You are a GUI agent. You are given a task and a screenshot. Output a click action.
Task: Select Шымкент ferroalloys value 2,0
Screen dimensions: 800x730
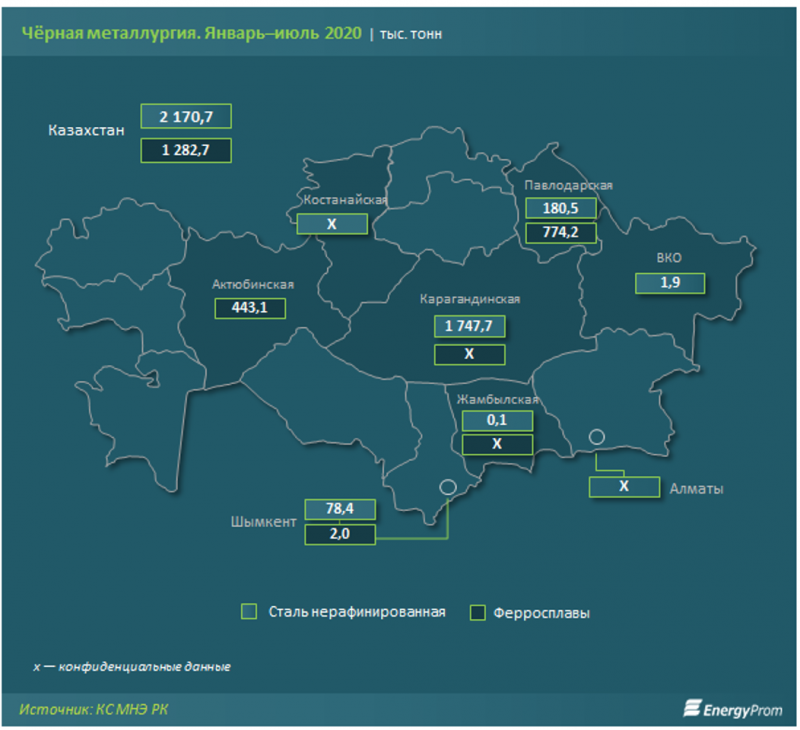click(341, 535)
